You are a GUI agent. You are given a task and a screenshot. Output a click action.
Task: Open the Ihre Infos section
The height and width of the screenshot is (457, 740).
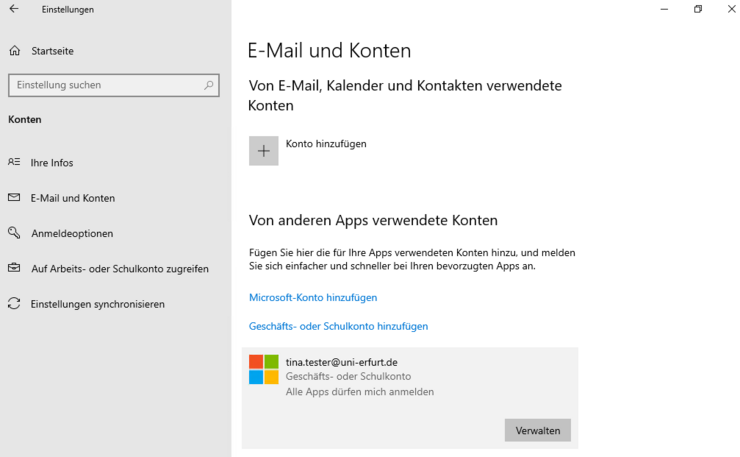click(x=52, y=163)
